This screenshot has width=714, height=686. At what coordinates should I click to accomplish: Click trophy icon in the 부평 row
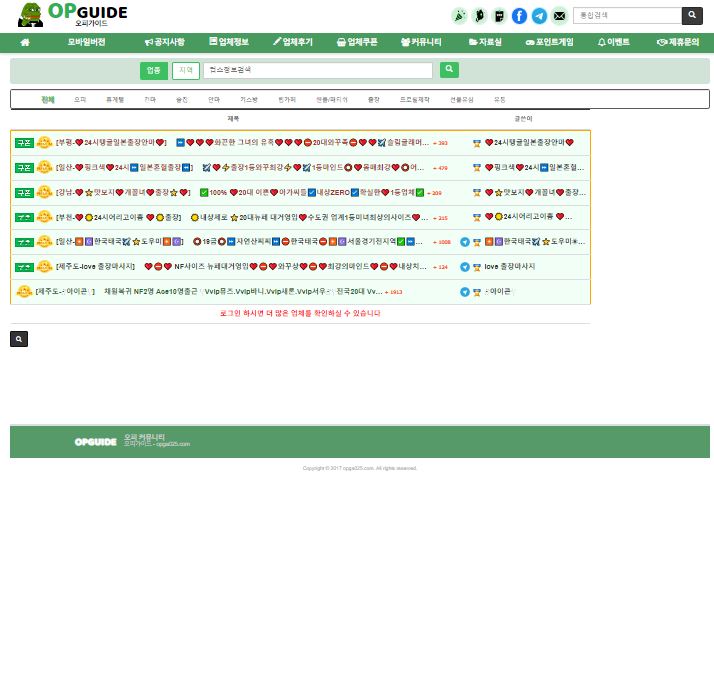coord(477,143)
